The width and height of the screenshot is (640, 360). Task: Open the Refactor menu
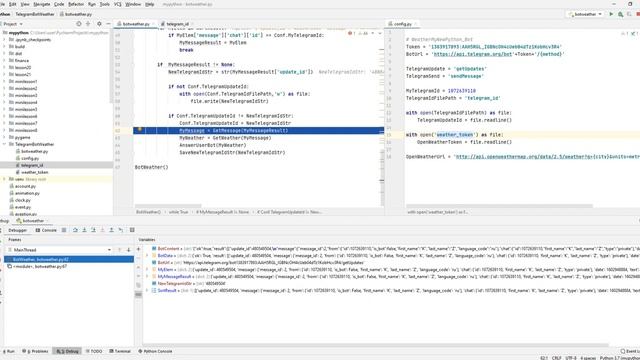(76, 4)
